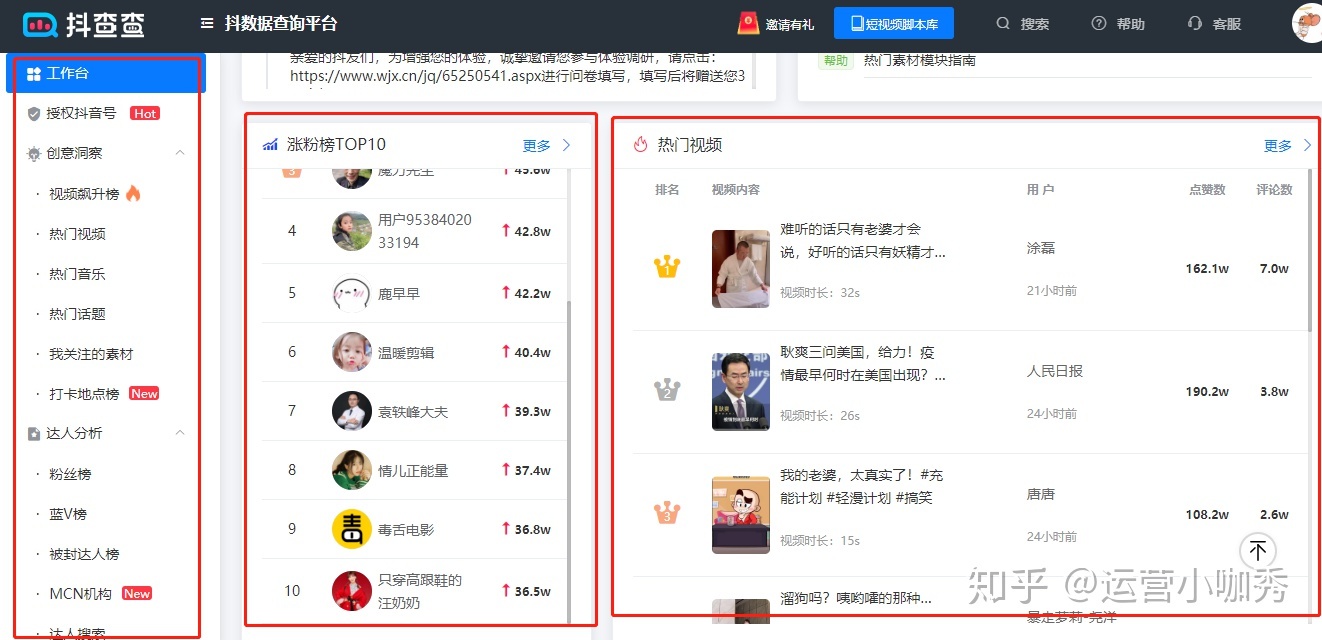Collapse the 达人分析 menu section
This screenshot has width=1322, height=640.
(180, 433)
